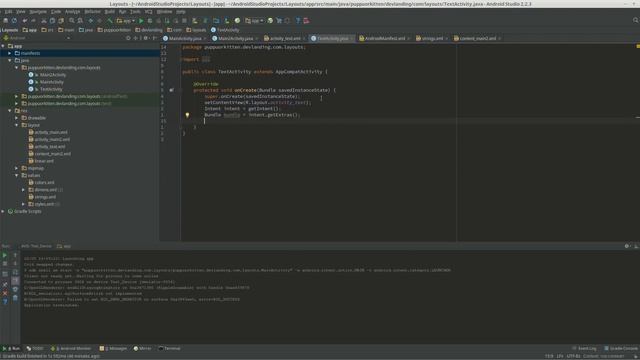Open the Navigate menu
The image size is (640, 360).
pyautogui.click(x=38, y=11)
